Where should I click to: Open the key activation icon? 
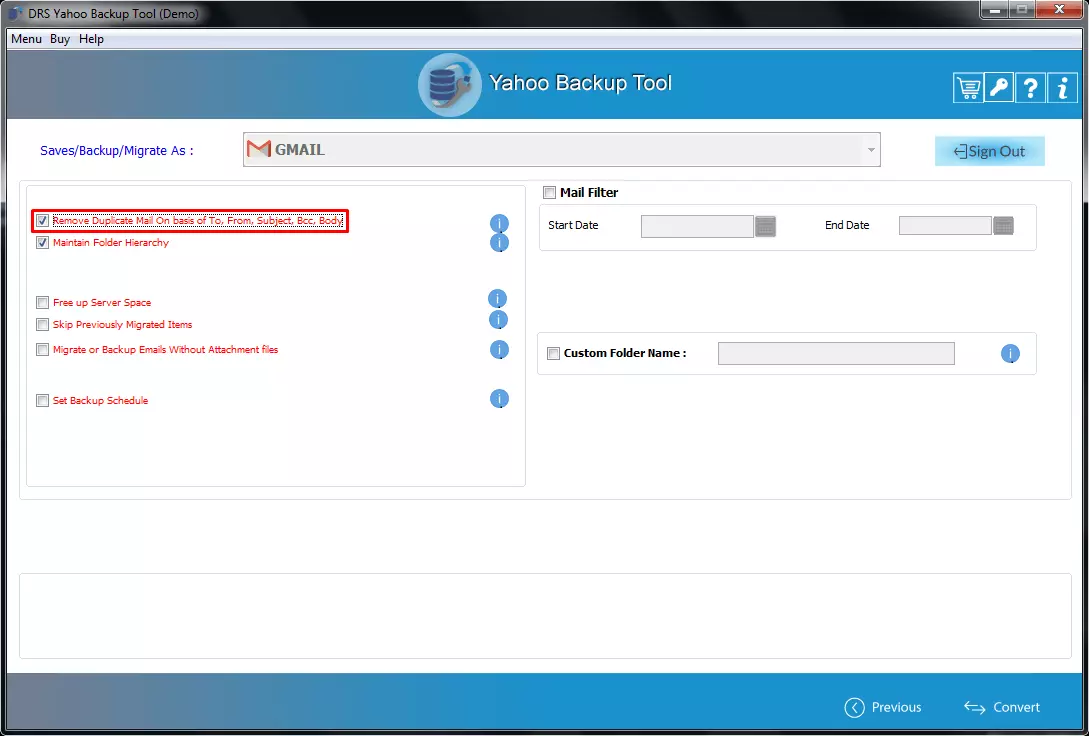tap(999, 88)
